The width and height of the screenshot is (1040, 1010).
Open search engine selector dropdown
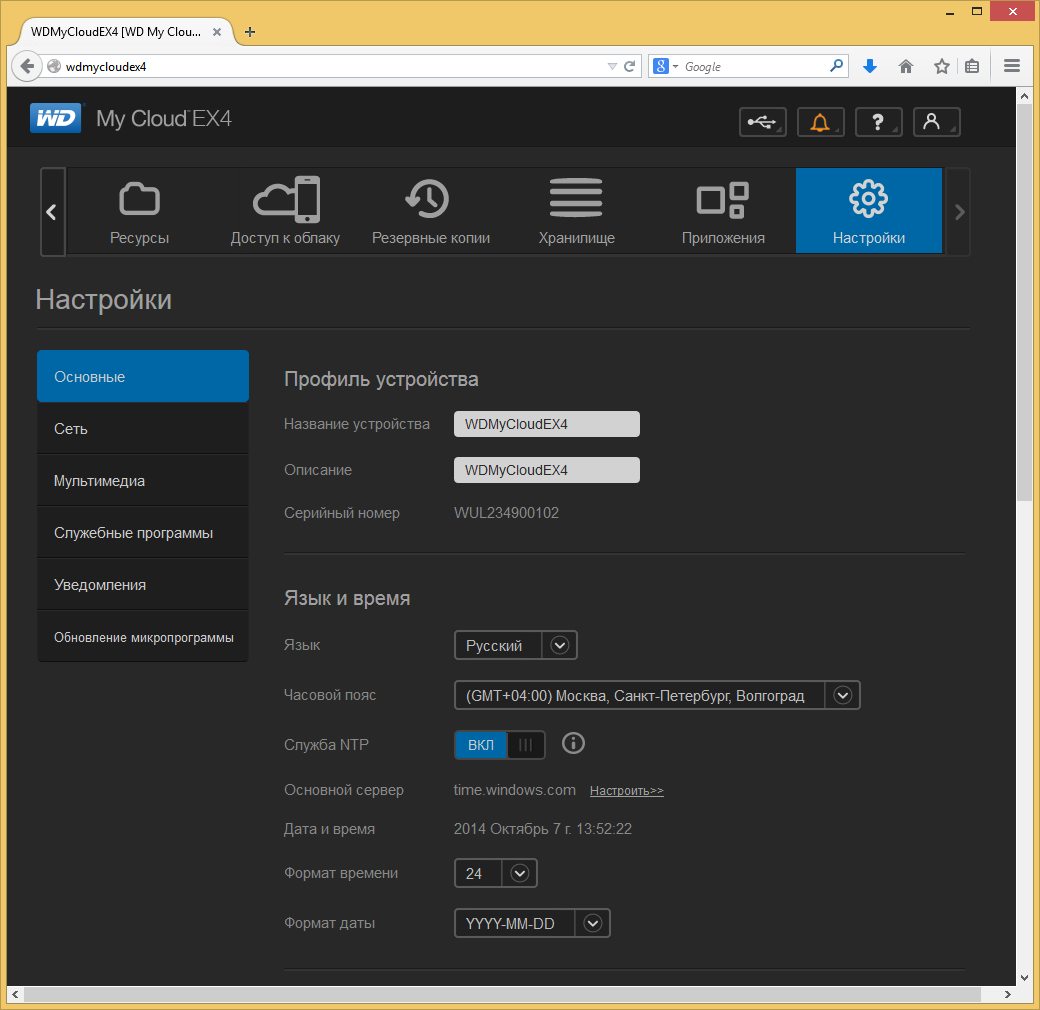click(x=666, y=66)
